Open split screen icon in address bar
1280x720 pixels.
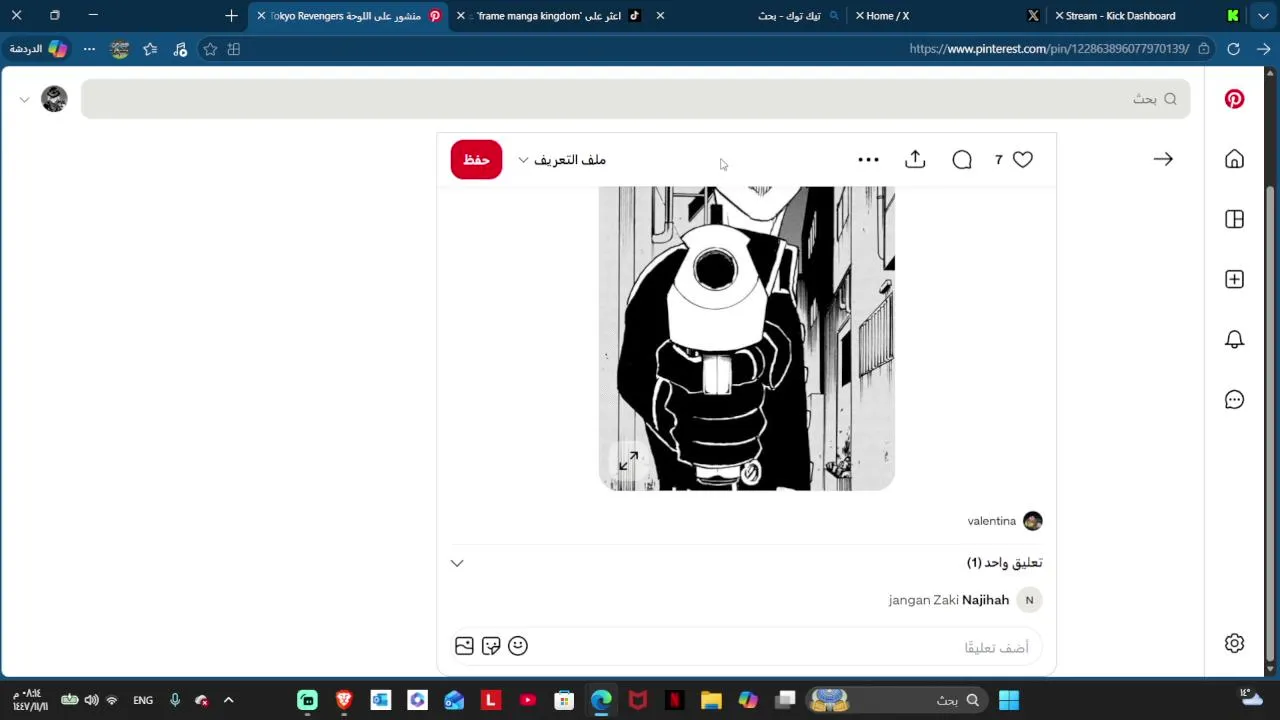pos(234,49)
